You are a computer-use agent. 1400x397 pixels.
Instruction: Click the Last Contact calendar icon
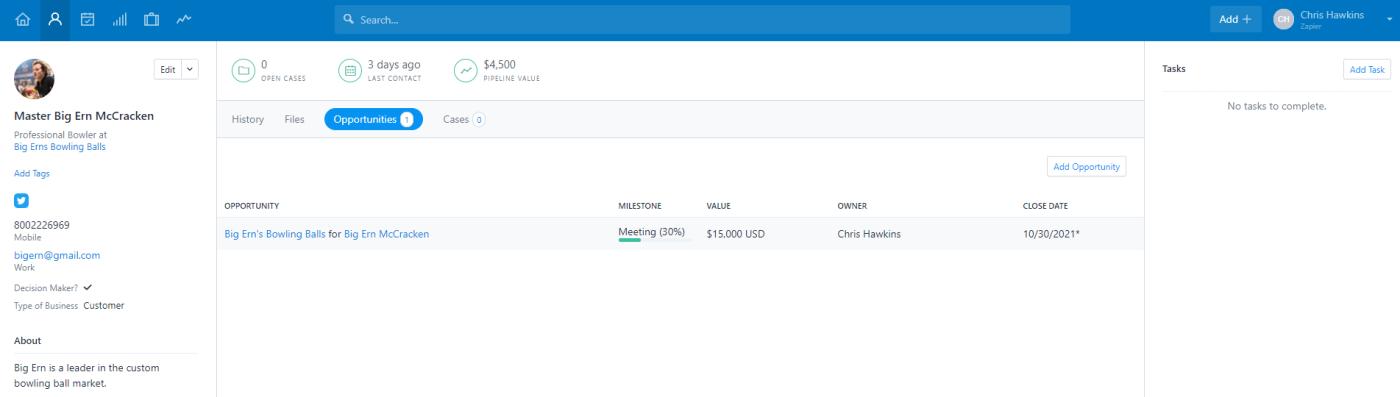point(349,70)
